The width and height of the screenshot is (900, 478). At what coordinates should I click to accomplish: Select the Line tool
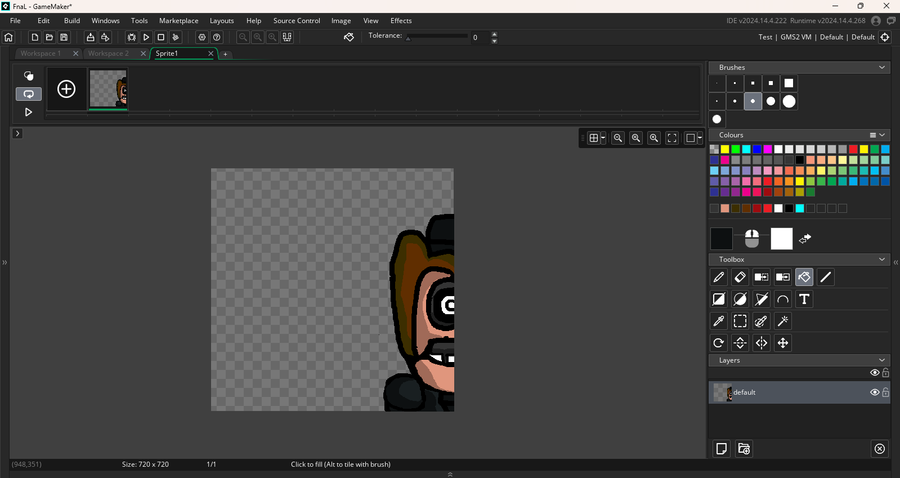coord(825,277)
